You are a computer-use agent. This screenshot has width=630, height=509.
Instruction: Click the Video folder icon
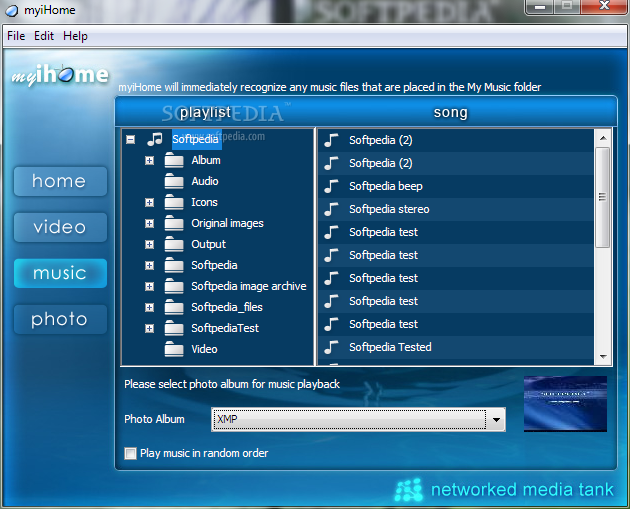[x=174, y=349]
